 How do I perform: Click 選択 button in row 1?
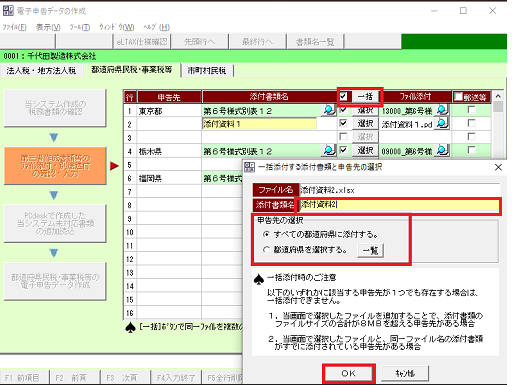coord(365,110)
